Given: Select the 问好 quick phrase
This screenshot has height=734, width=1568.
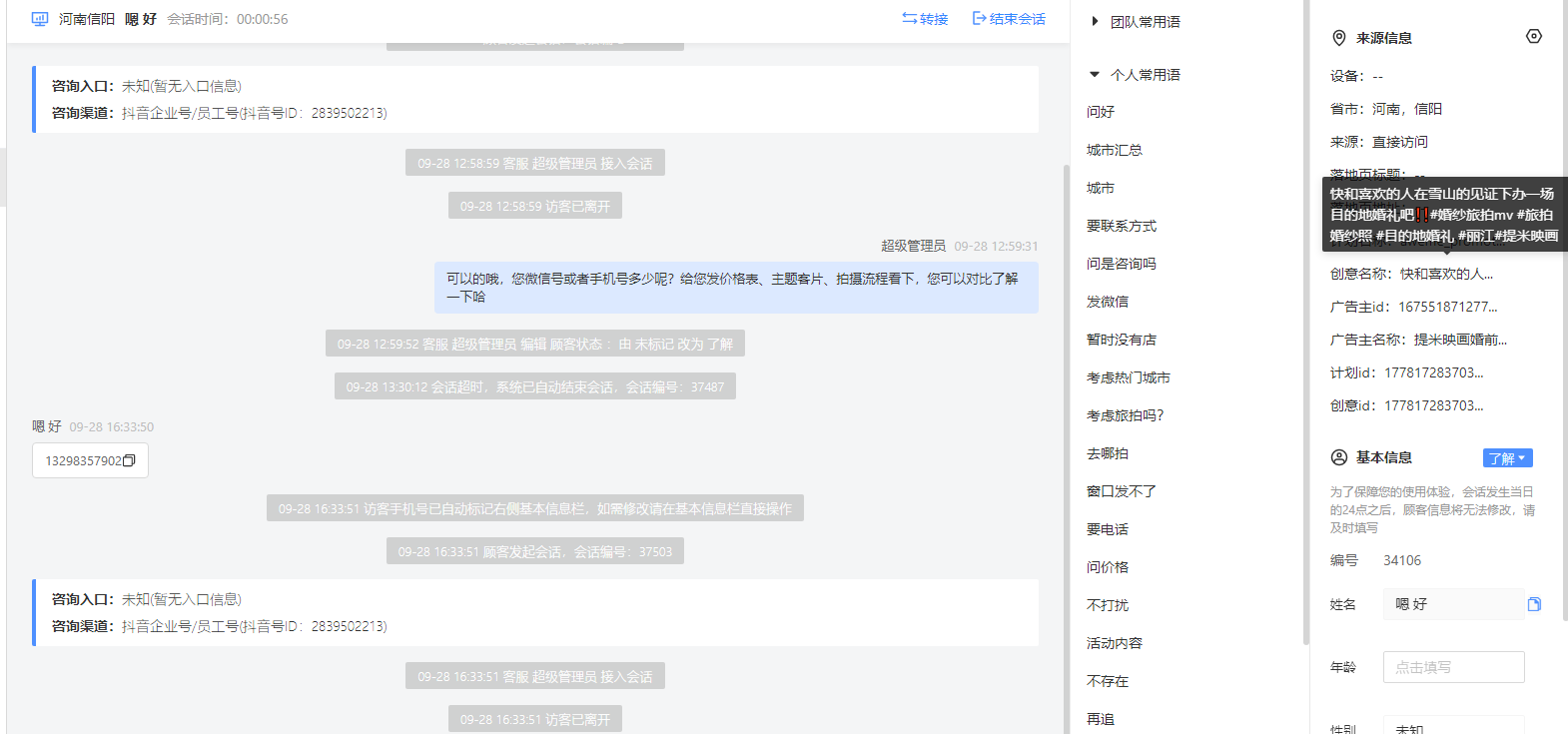Looking at the screenshot, I should (x=1101, y=112).
